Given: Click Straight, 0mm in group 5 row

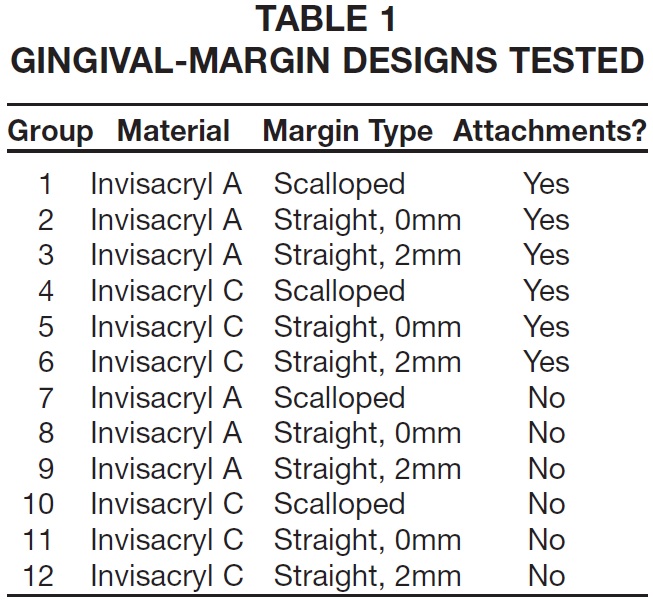Looking at the screenshot, I should tap(367, 327).
